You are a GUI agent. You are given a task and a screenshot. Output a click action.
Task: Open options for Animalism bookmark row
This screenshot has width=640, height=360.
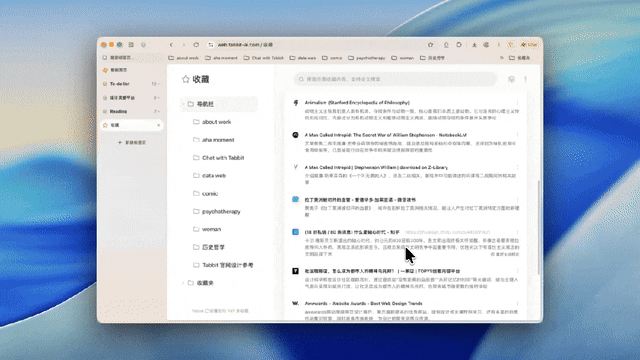[518, 102]
